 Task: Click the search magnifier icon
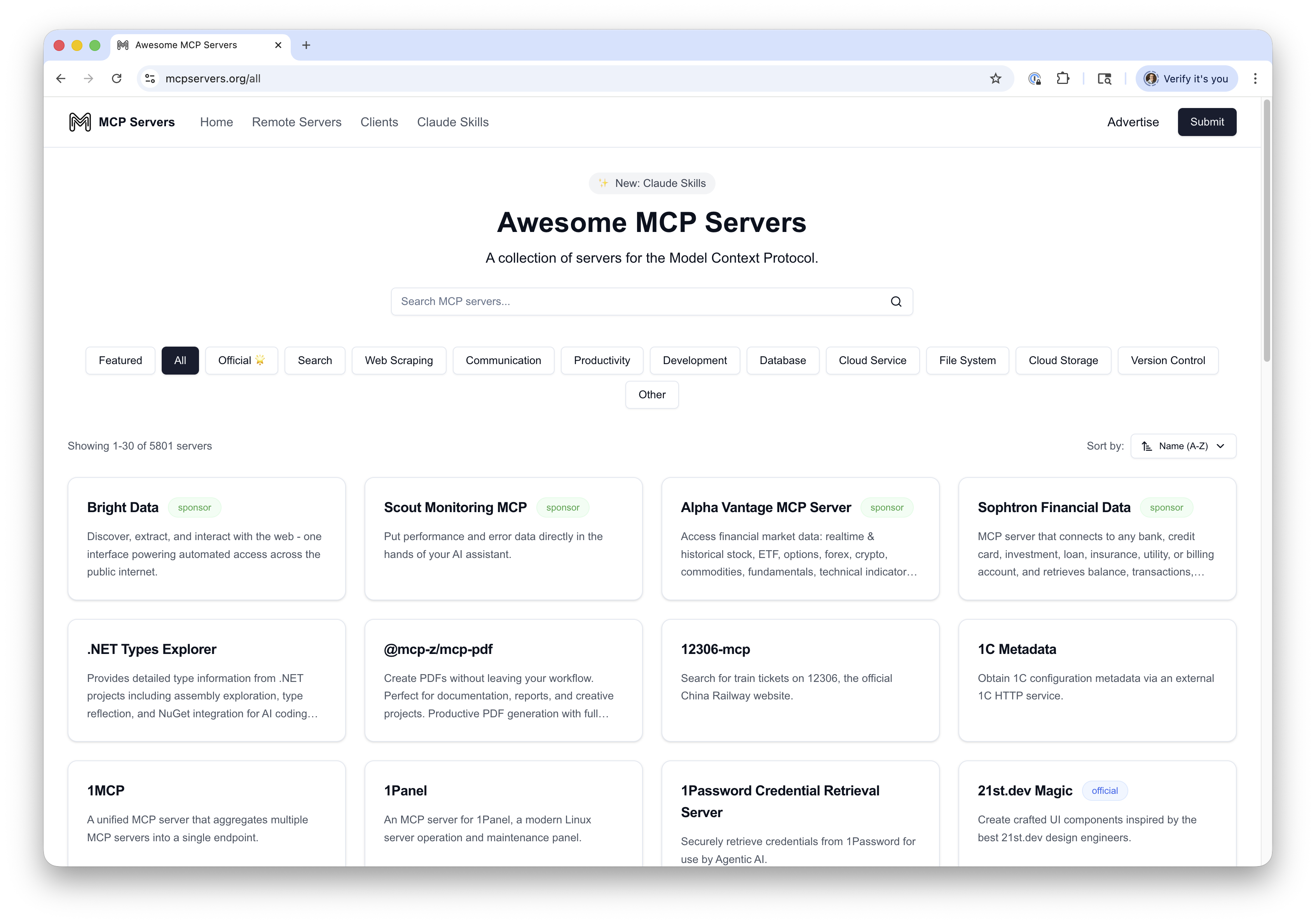click(x=896, y=302)
